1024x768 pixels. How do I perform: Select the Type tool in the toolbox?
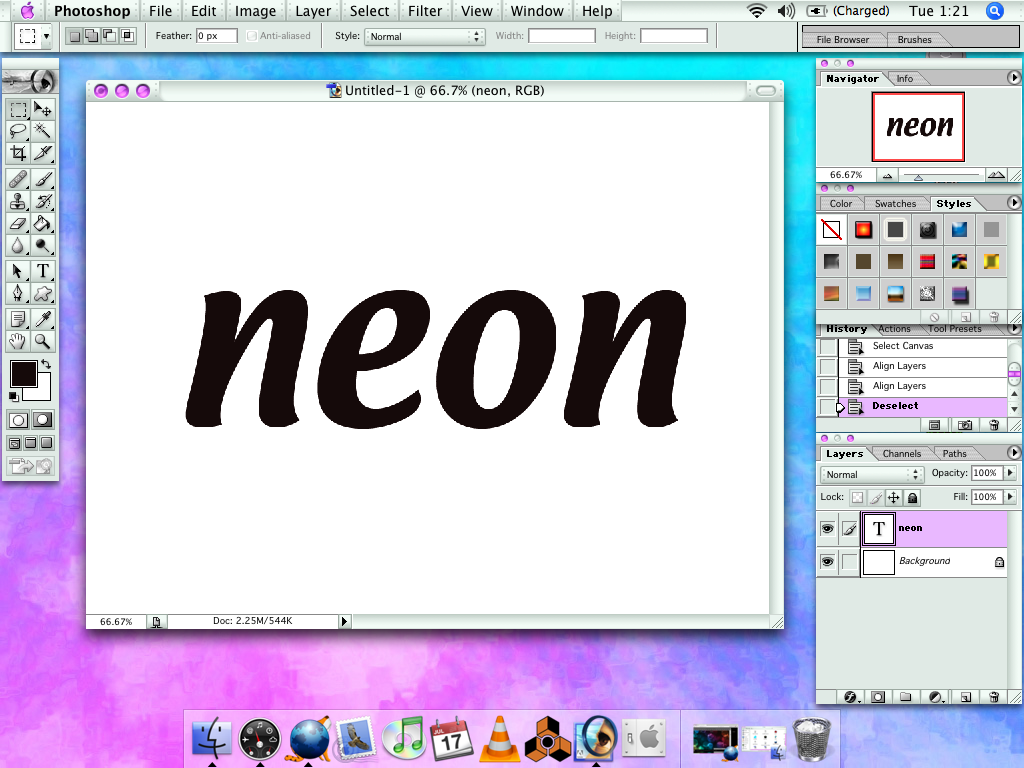pos(43,271)
